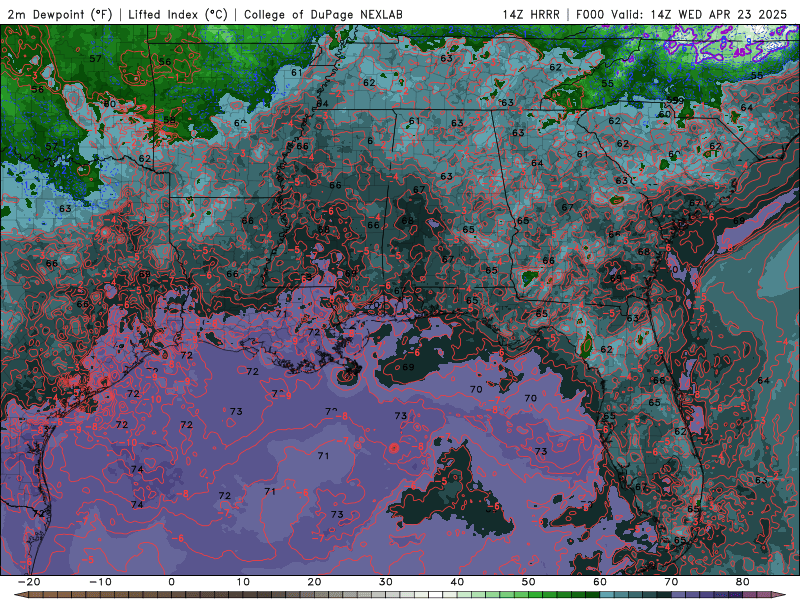Click the '-20' colorbar scale label
The image size is (800, 600).
coord(29,582)
